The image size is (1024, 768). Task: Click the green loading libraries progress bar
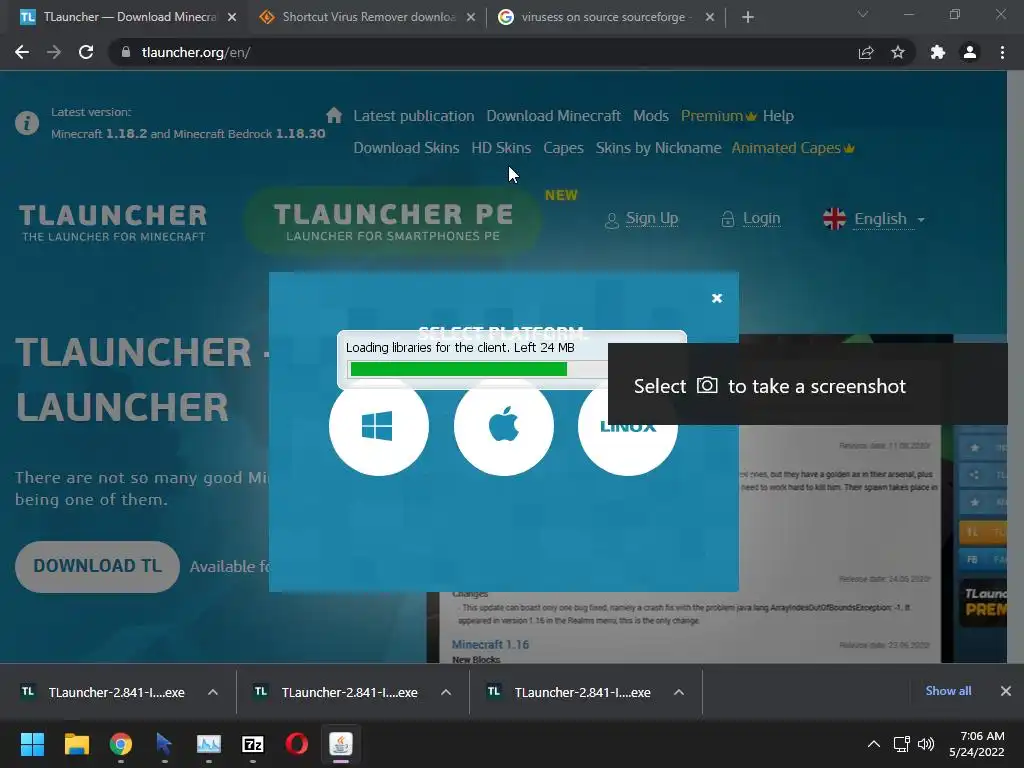458,369
